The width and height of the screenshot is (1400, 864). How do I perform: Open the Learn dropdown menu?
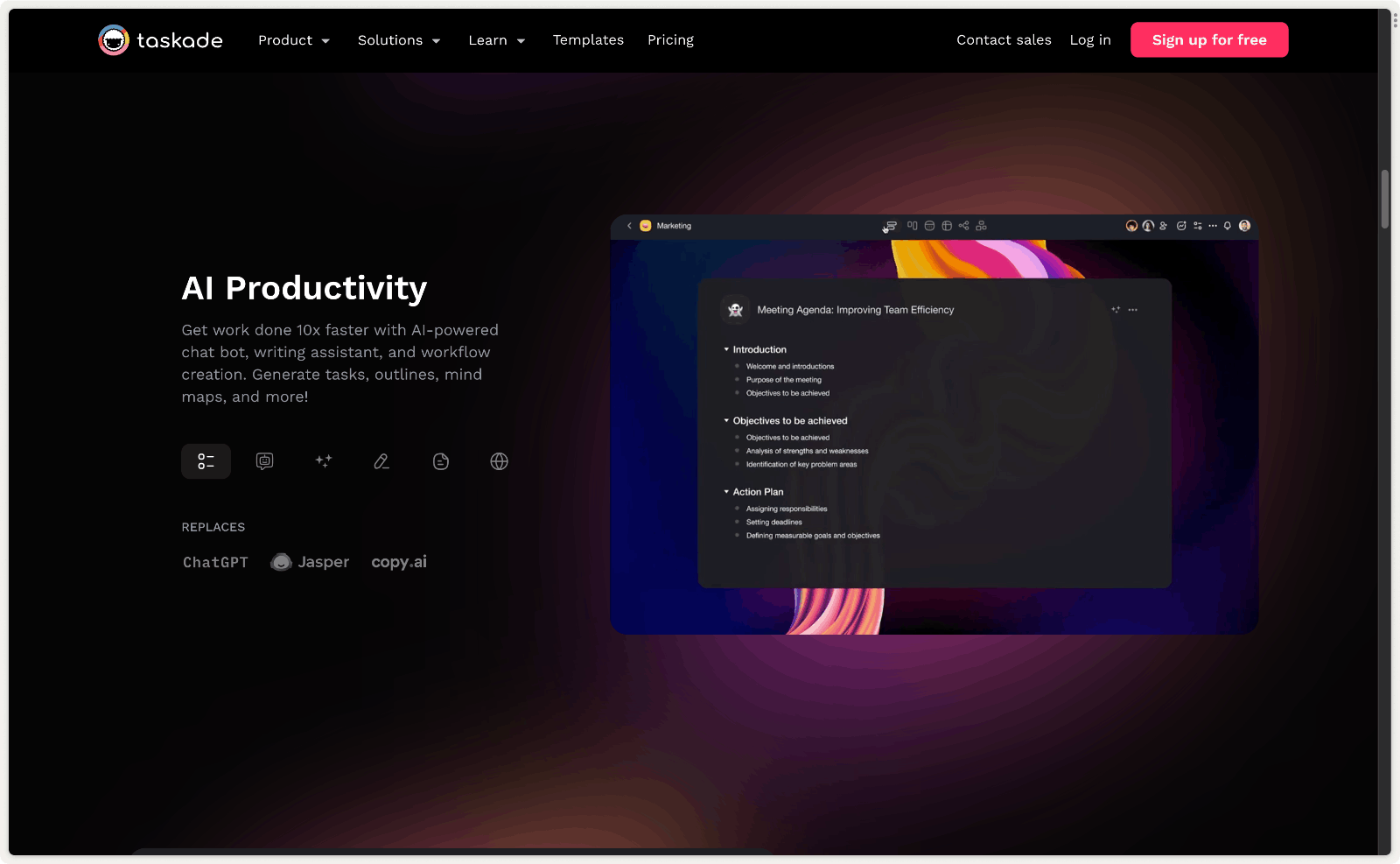(497, 40)
